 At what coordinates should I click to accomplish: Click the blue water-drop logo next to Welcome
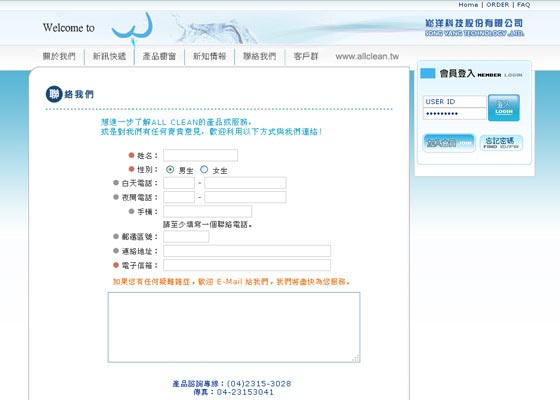coord(132,29)
